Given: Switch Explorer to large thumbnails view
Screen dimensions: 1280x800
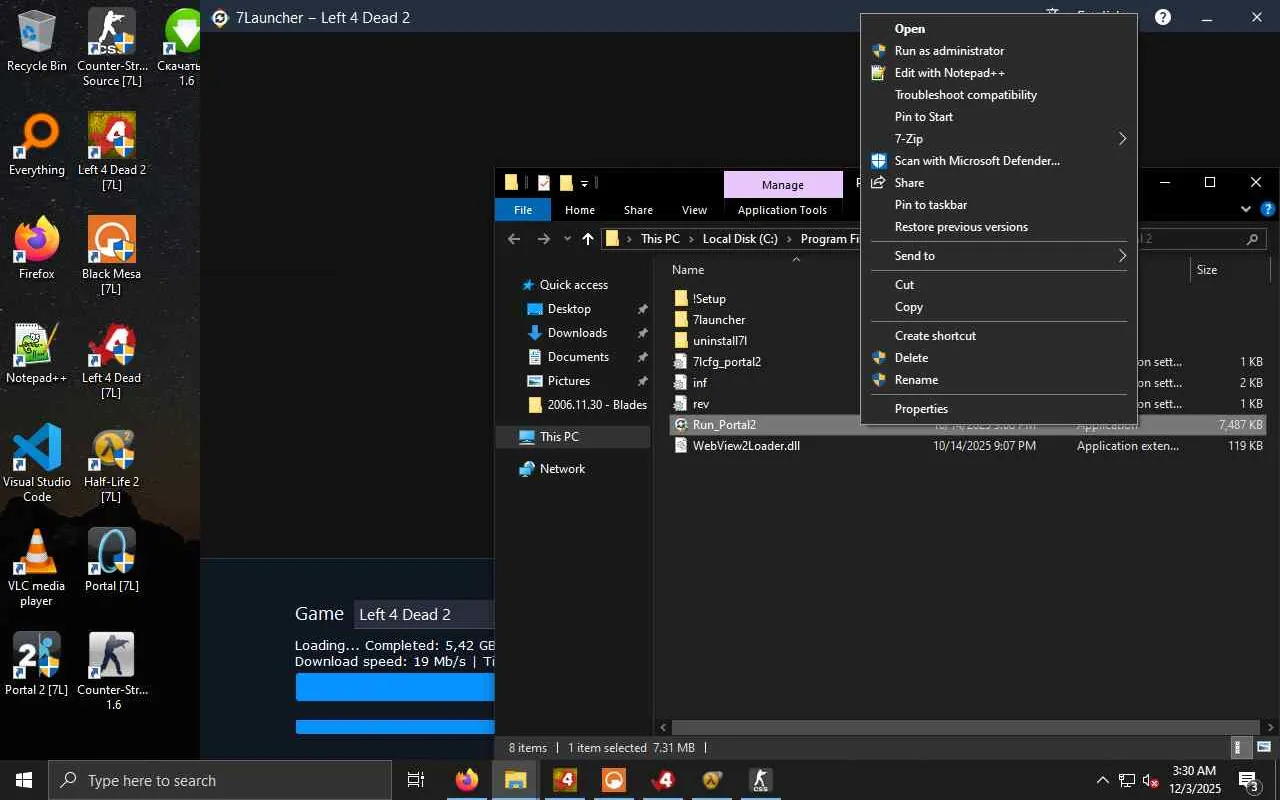Looking at the screenshot, I should (1263, 747).
